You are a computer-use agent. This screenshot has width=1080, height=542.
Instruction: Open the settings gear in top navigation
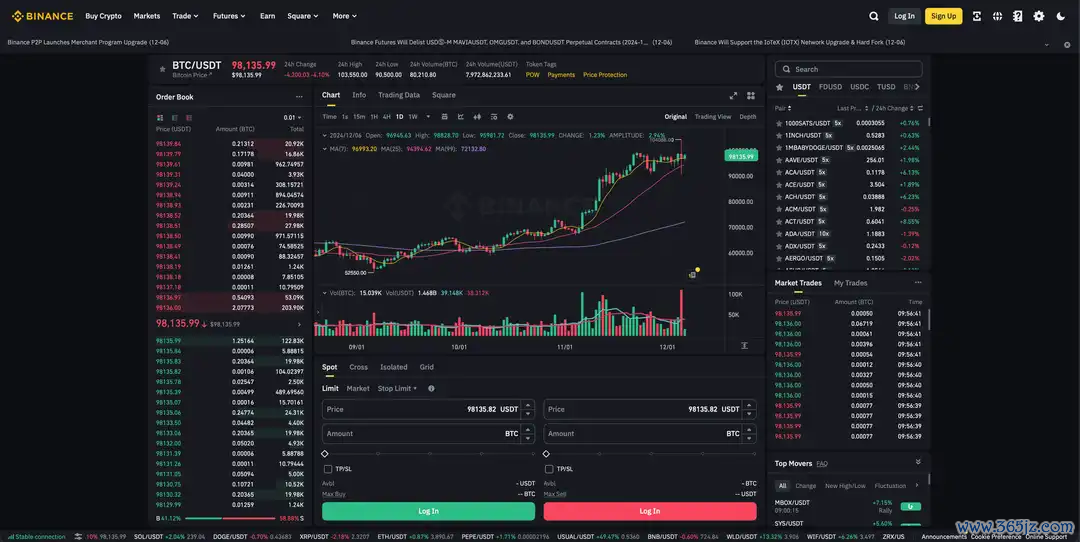[x=1039, y=16]
